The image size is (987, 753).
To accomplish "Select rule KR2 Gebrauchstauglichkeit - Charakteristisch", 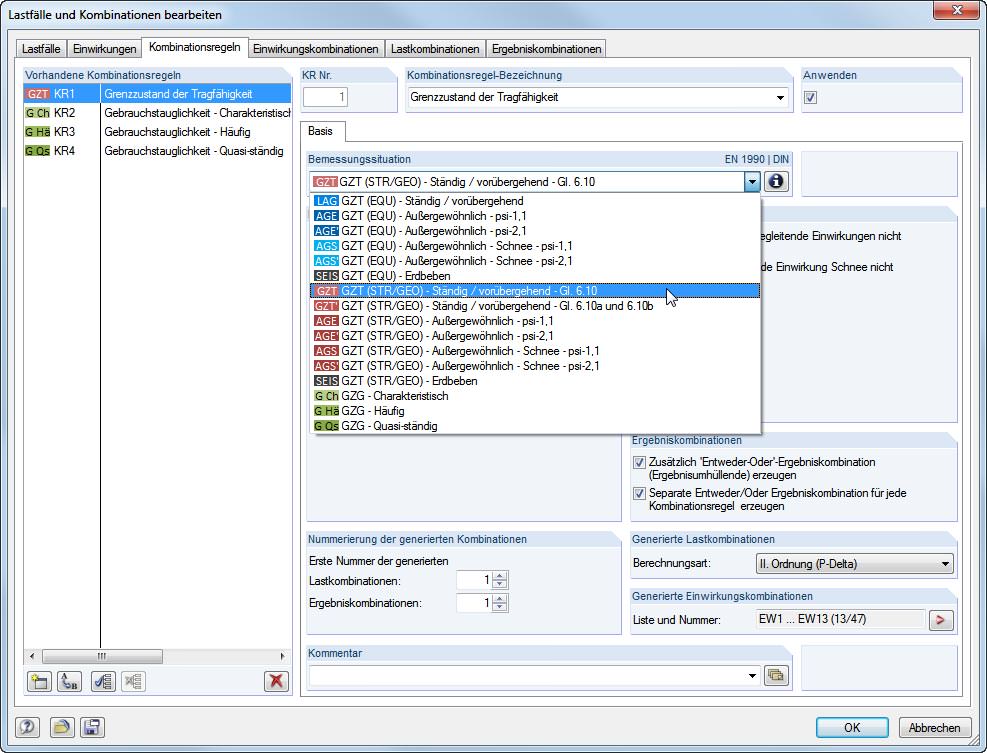I will pyautogui.click(x=157, y=113).
